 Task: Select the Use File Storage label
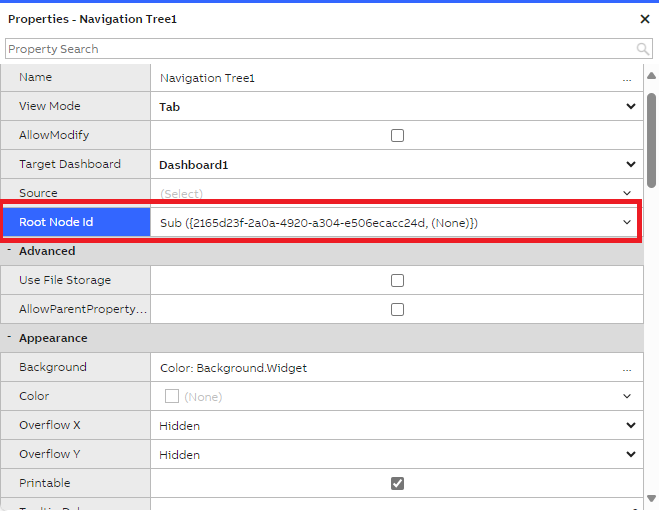(65, 280)
